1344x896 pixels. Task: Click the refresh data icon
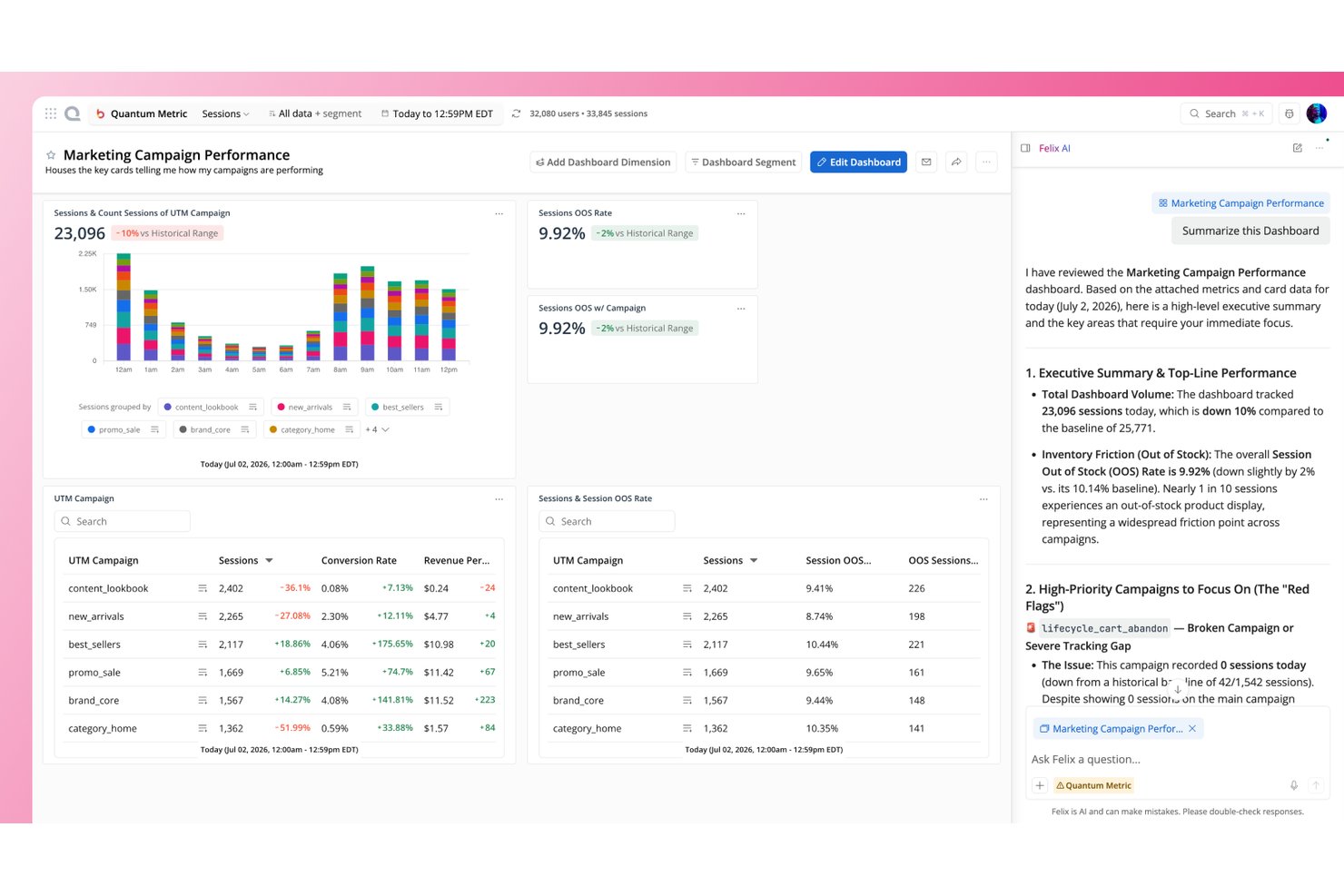pos(516,113)
